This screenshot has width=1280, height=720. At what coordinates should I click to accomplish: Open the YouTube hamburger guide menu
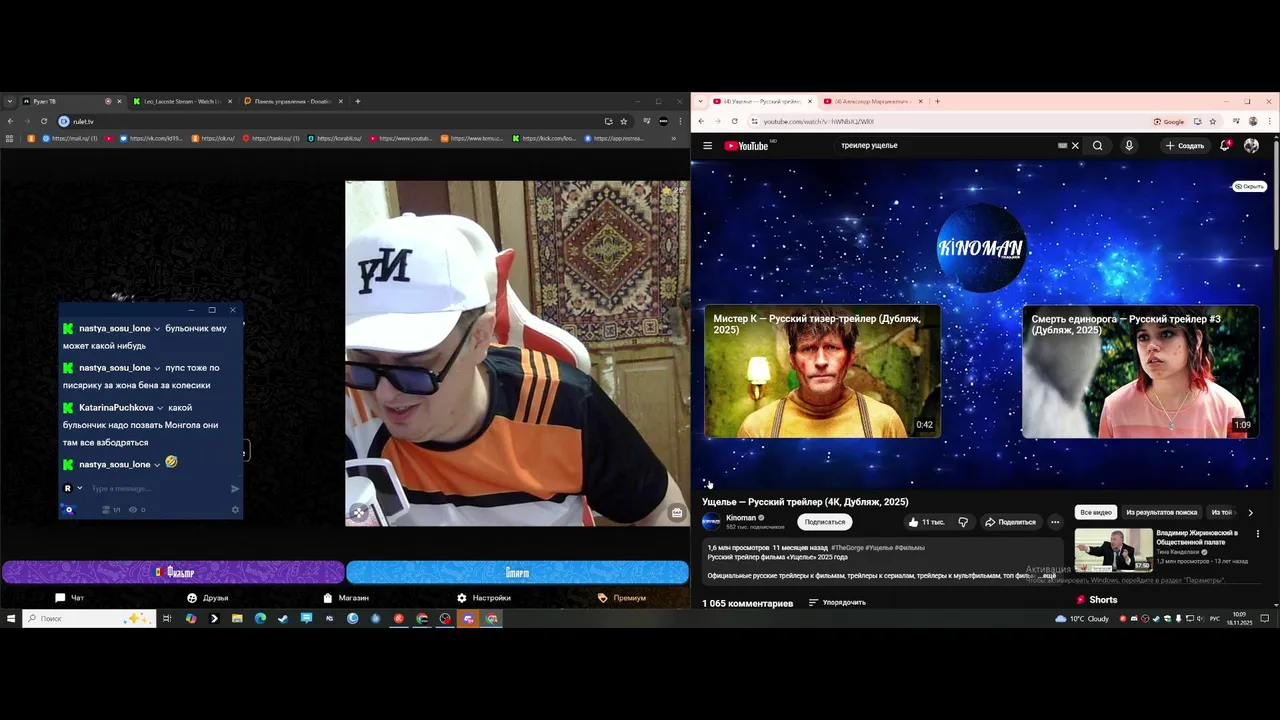click(707, 146)
